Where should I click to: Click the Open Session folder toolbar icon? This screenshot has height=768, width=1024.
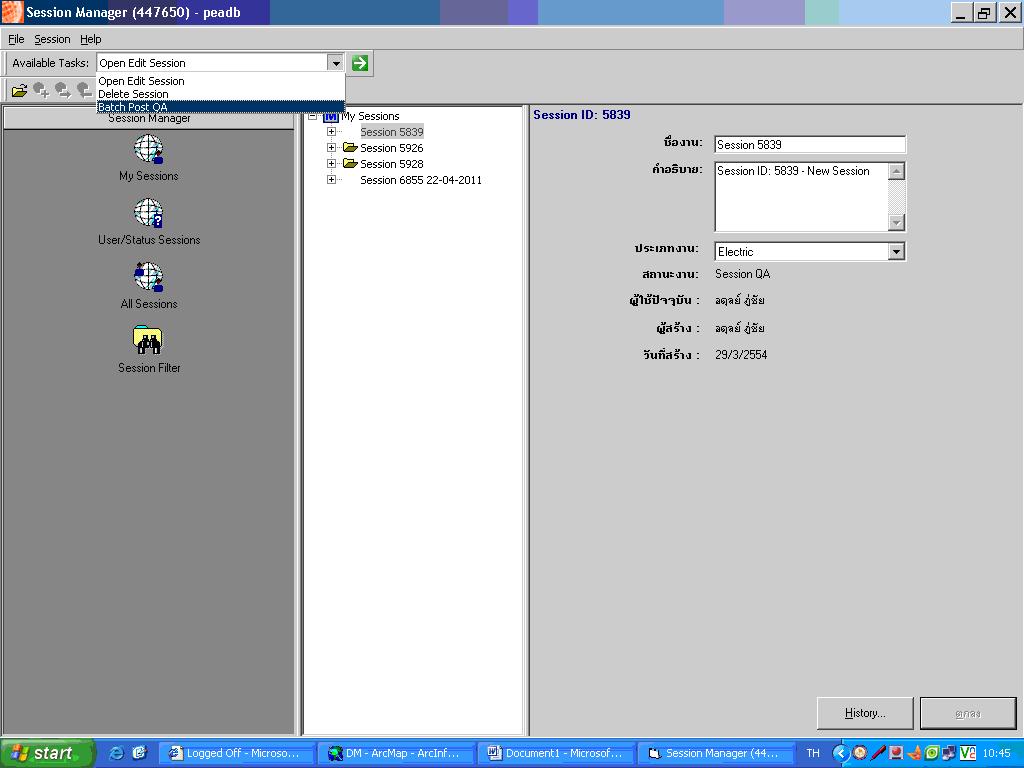pos(20,90)
